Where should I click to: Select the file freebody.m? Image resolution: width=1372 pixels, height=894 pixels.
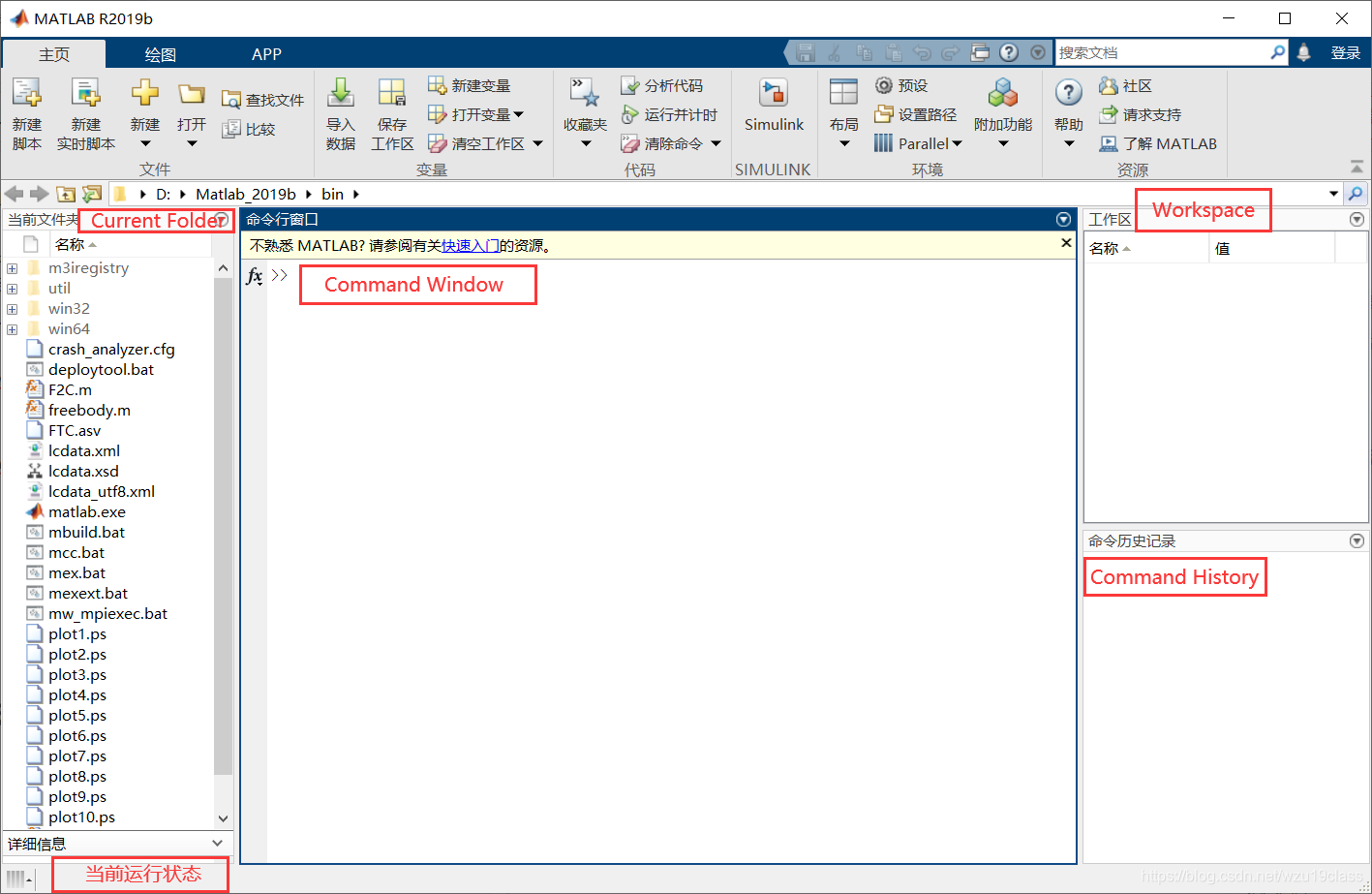pos(89,411)
